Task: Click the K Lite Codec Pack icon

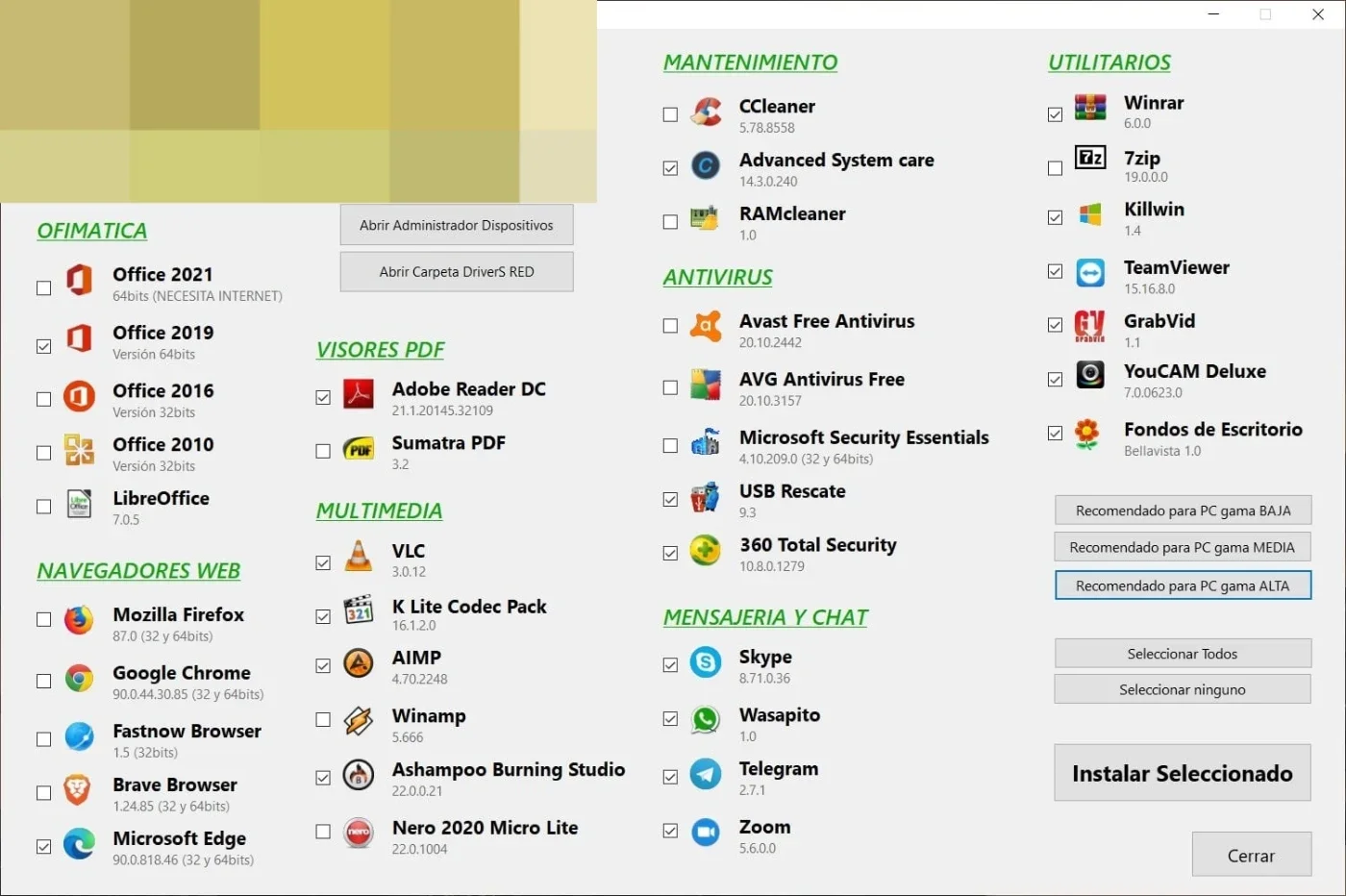Action: tap(359, 610)
